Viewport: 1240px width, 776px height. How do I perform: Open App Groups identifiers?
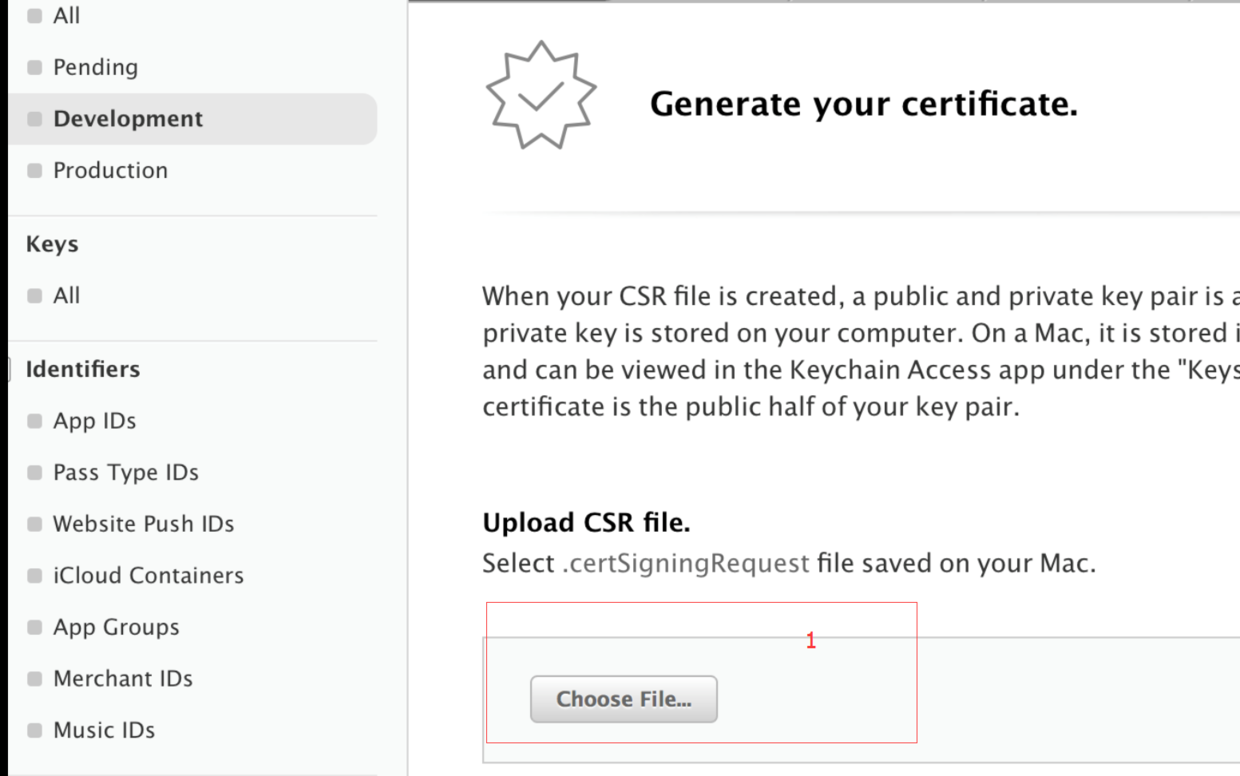[116, 627]
